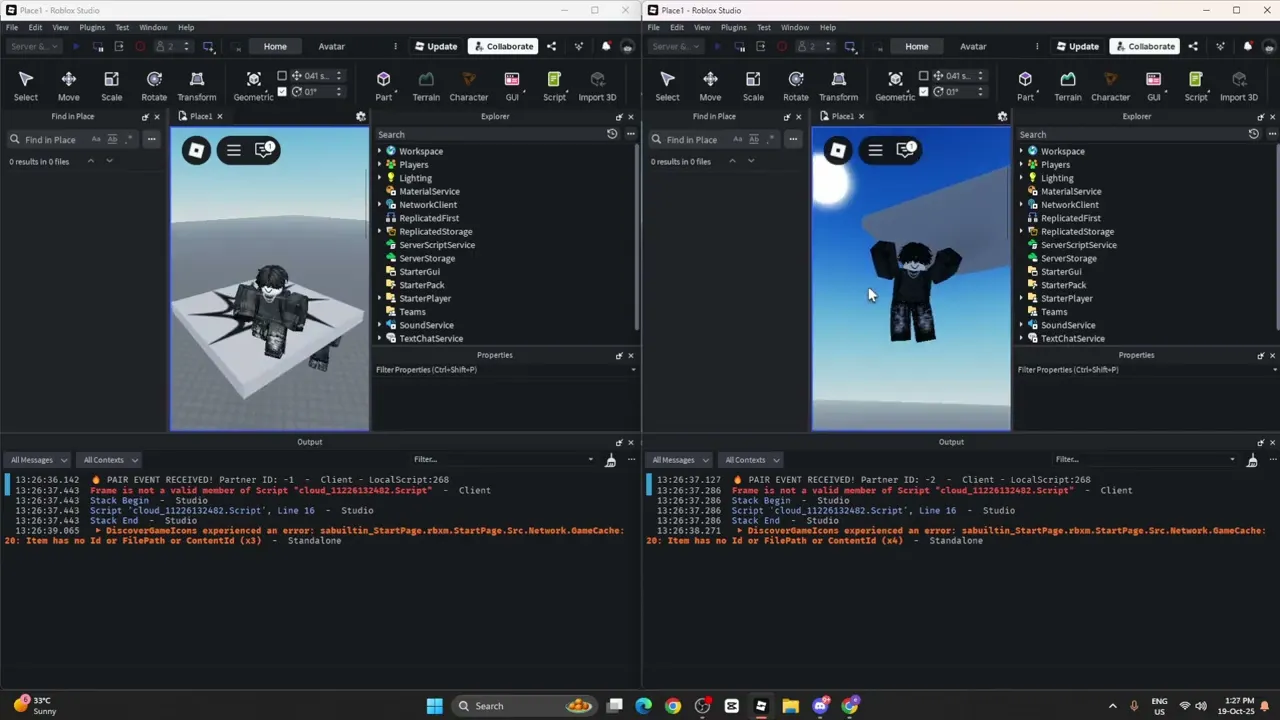Toggle regex search in right Find panel

pyautogui.click(x=771, y=139)
